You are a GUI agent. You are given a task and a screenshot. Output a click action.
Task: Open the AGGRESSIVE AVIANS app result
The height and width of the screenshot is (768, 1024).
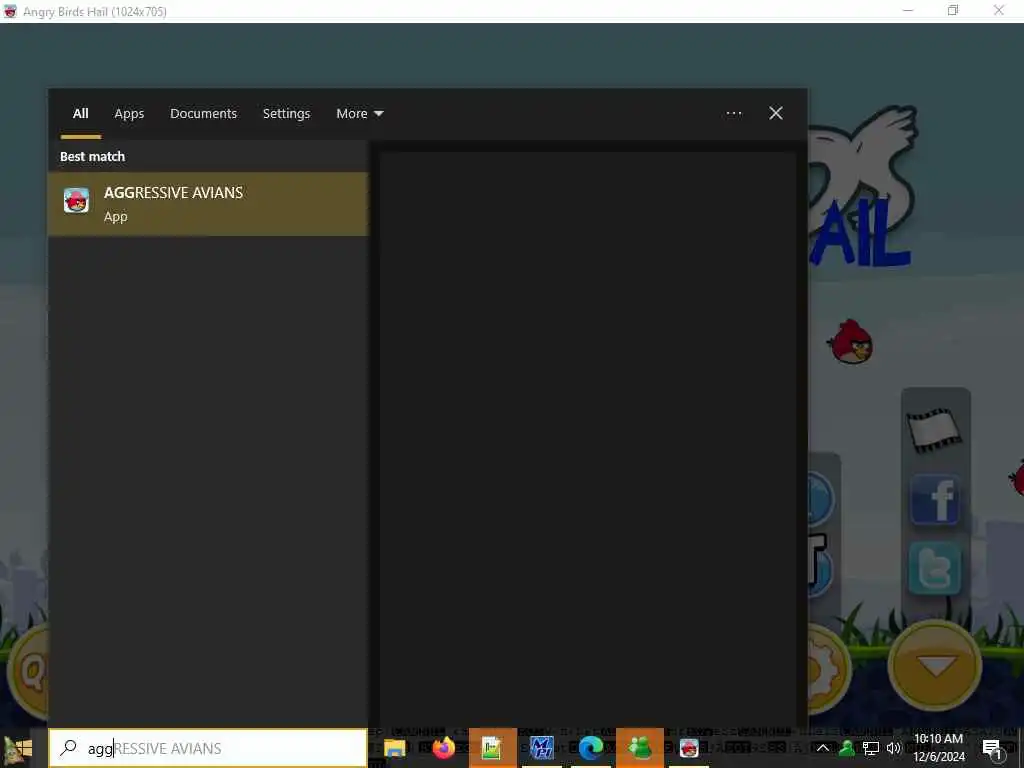(208, 204)
